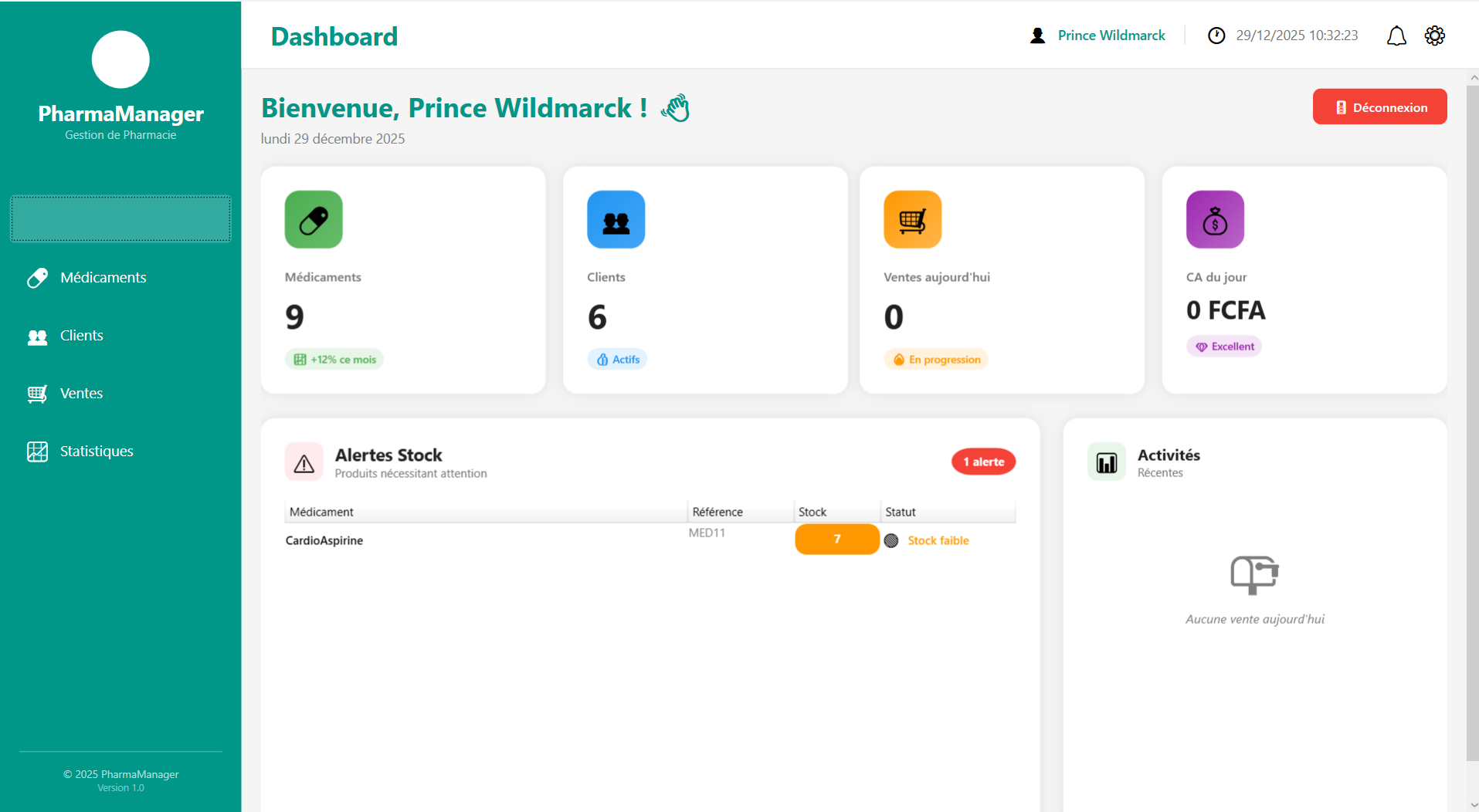Open settings via the gear icon

click(1434, 36)
